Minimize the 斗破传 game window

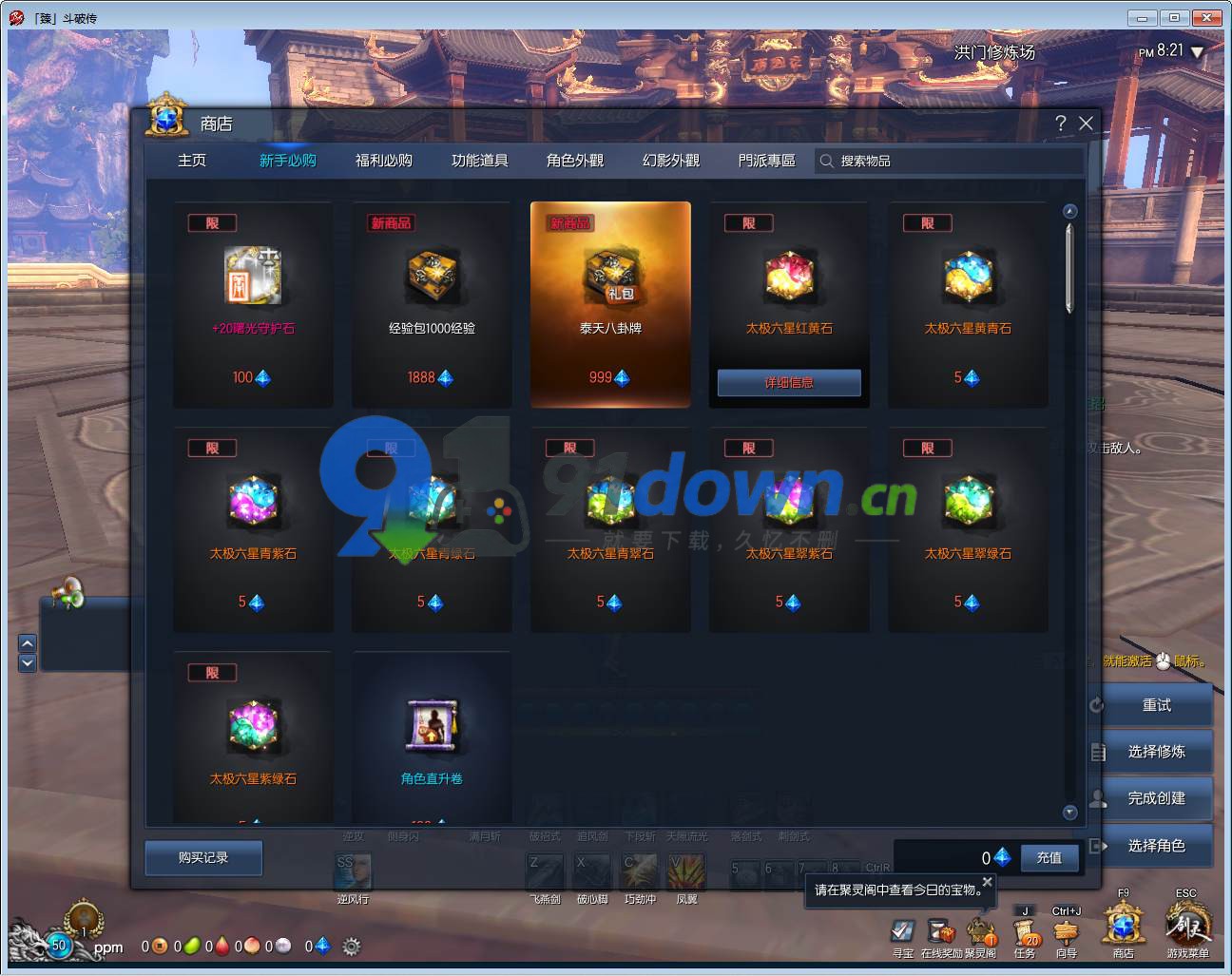pyautogui.click(x=1142, y=17)
